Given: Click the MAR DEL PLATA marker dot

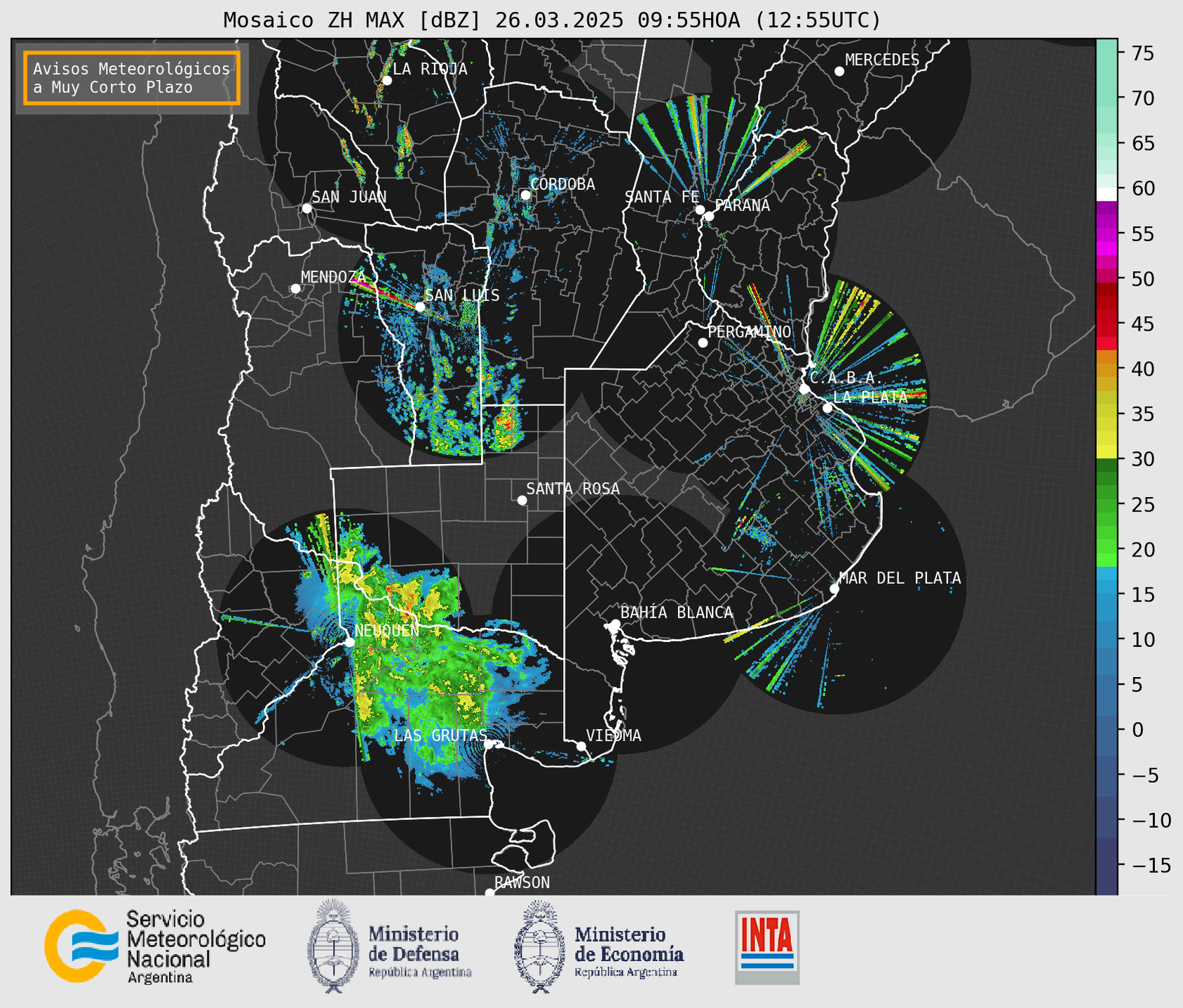Looking at the screenshot, I should (834, 589).
